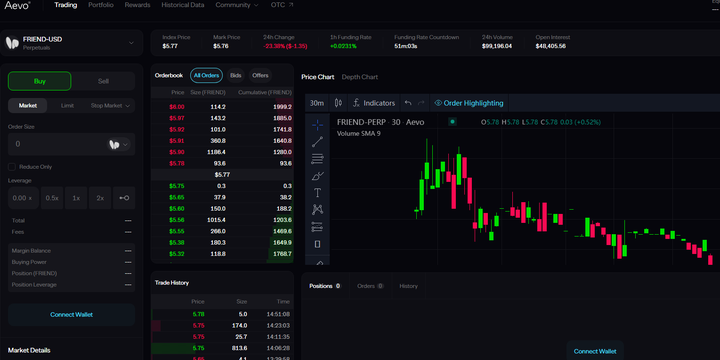
Task: Open the Orders tab
Action: [x=371, y=286]
